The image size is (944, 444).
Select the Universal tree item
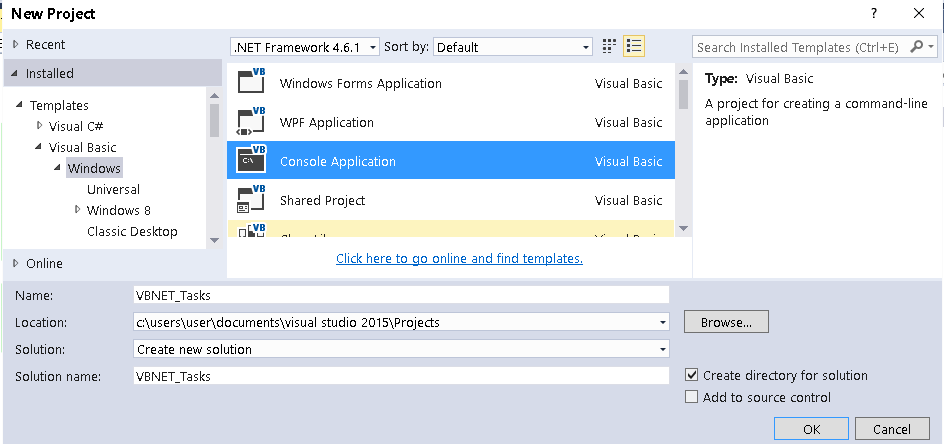point(113,189)
